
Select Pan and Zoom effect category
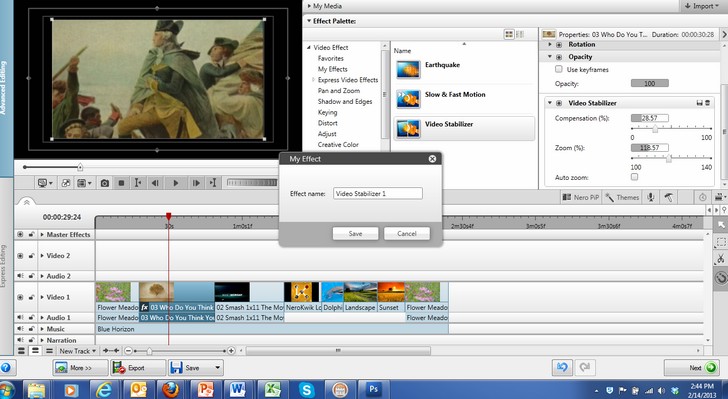click(x=338, y=91)
